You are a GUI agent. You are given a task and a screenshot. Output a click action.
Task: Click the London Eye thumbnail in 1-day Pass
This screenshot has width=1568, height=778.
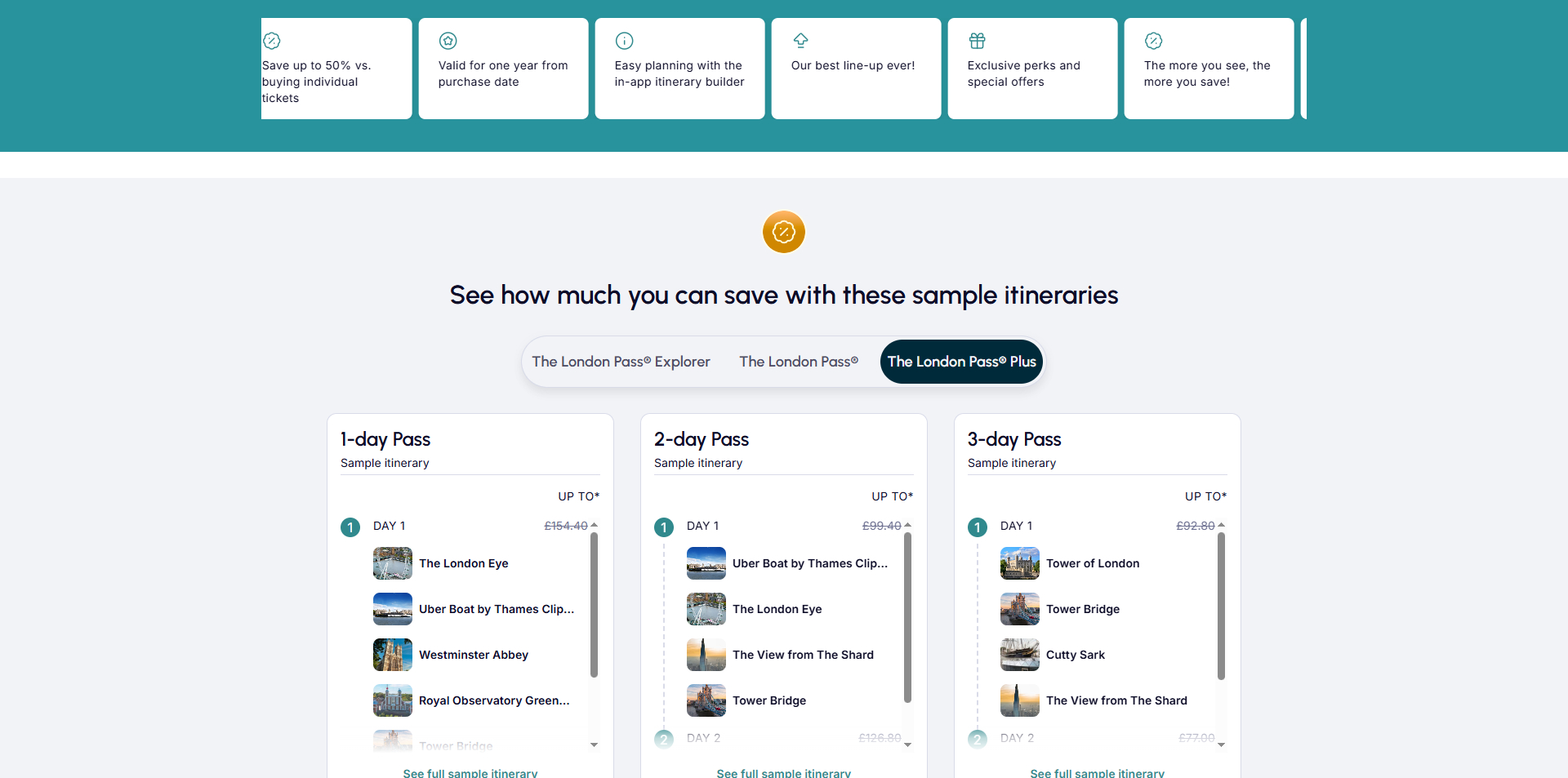393,563
